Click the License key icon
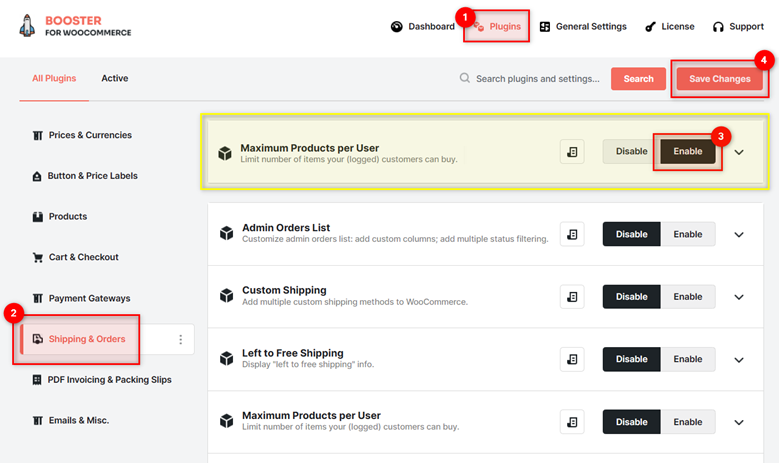Viewport: 779px width, 463px height. coord(650,27)
